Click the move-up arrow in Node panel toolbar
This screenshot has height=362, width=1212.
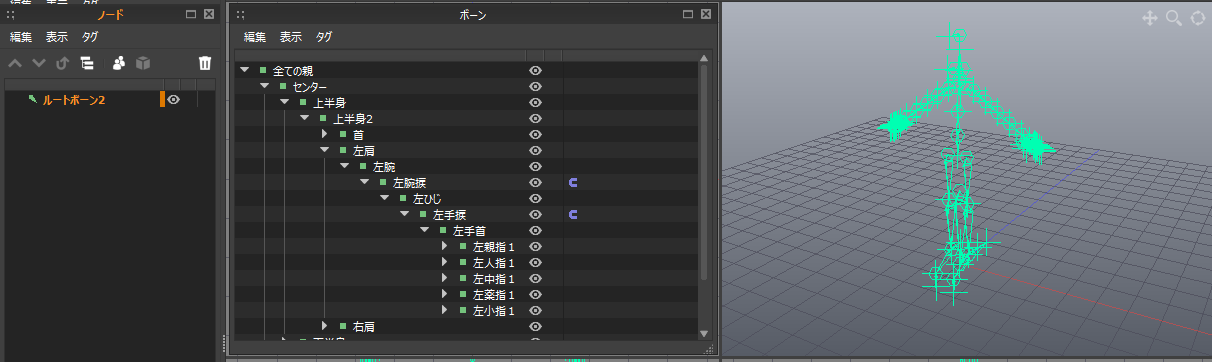pyautogui.click(x=15, y=64)
